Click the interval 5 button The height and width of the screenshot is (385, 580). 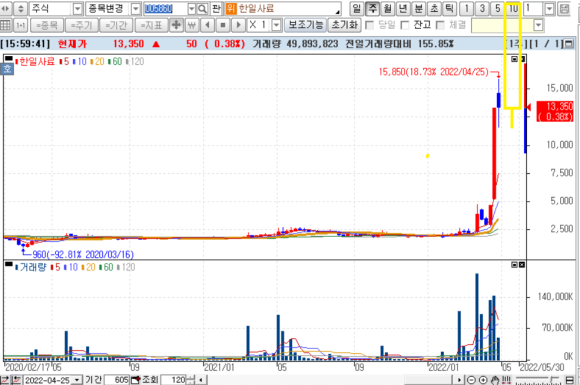[498, 9]
